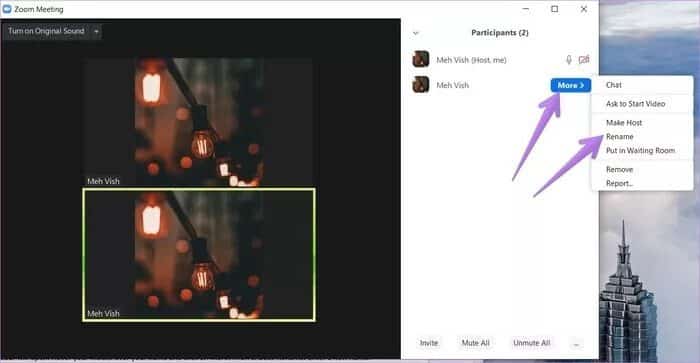
Task: Turn on Original Sound
Action: pos(46,31)
